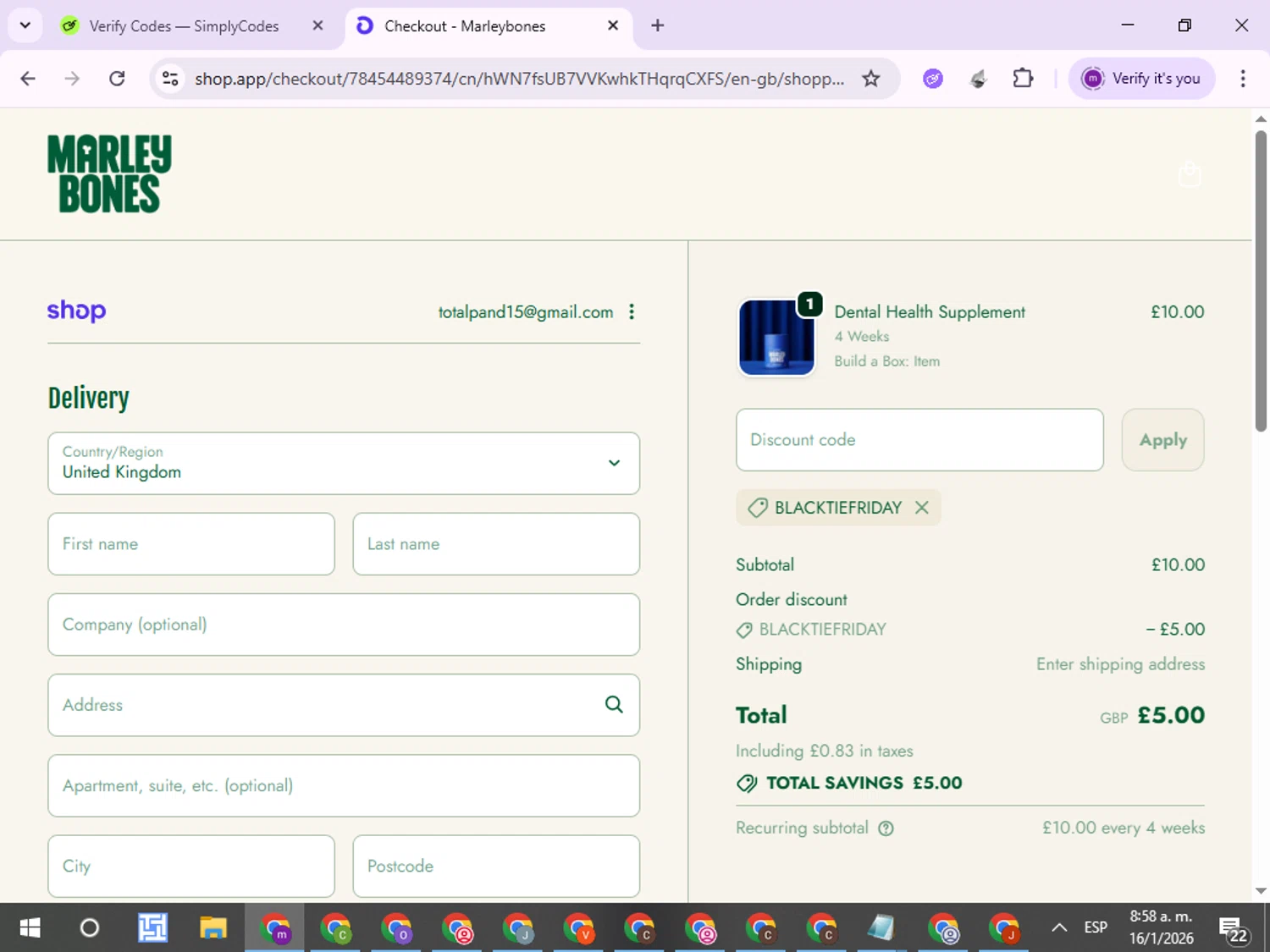The width and height of the screenshot is (1270, 952).
Task: Open the Windows Start menu
Action: point(30,927)
